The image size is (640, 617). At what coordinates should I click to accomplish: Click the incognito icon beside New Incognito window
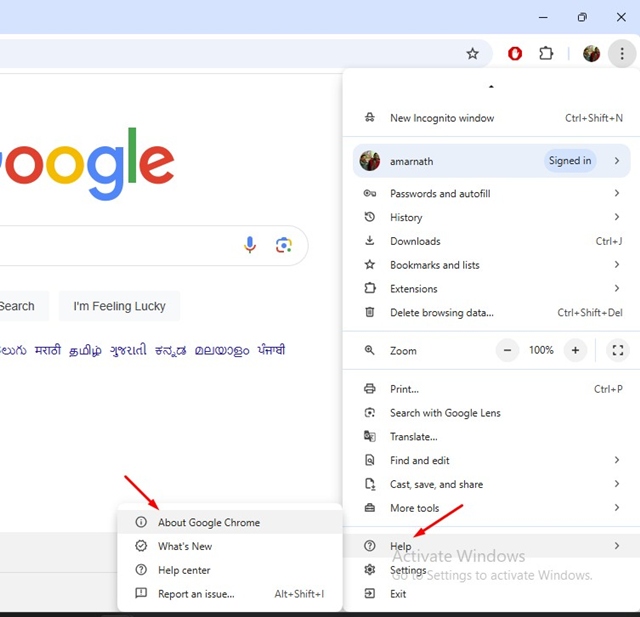click(370, 118)
